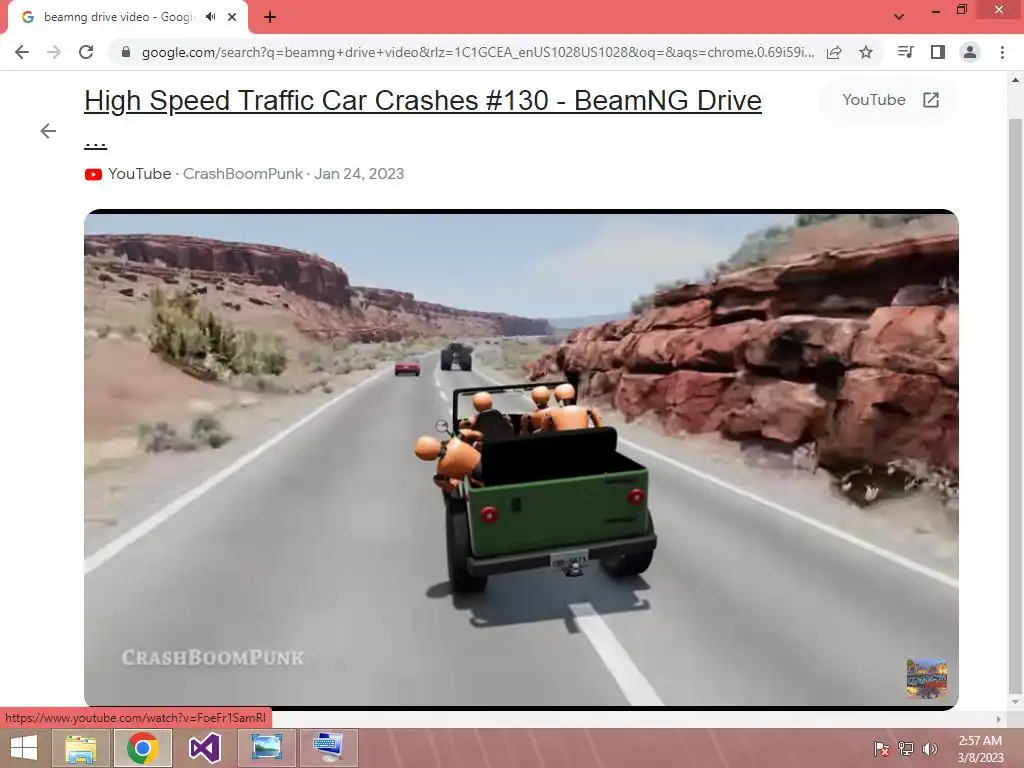Expand the tab search chevron
Image resolution: width=1024 pixels, height=768 pixels.
(899, 17)
